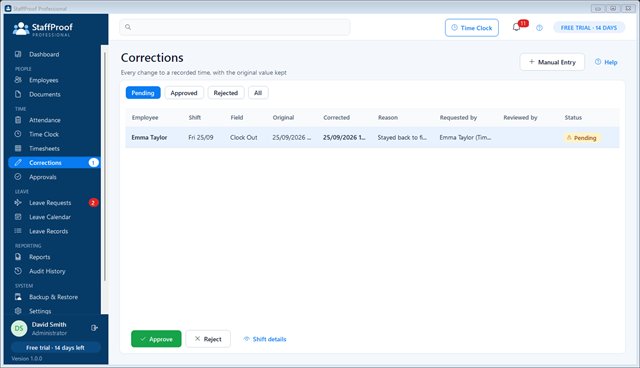Open Time Clock sidebar clock icon

tap(18, 134)
